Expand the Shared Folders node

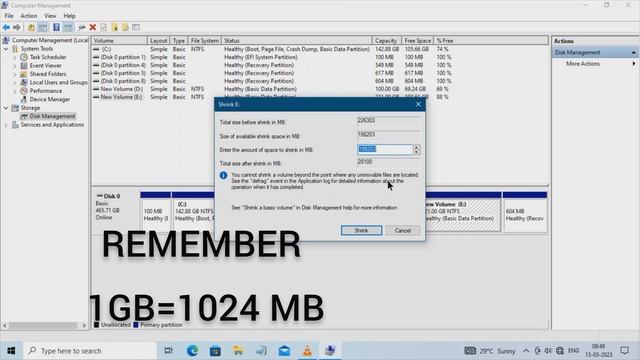pos(15,74)
